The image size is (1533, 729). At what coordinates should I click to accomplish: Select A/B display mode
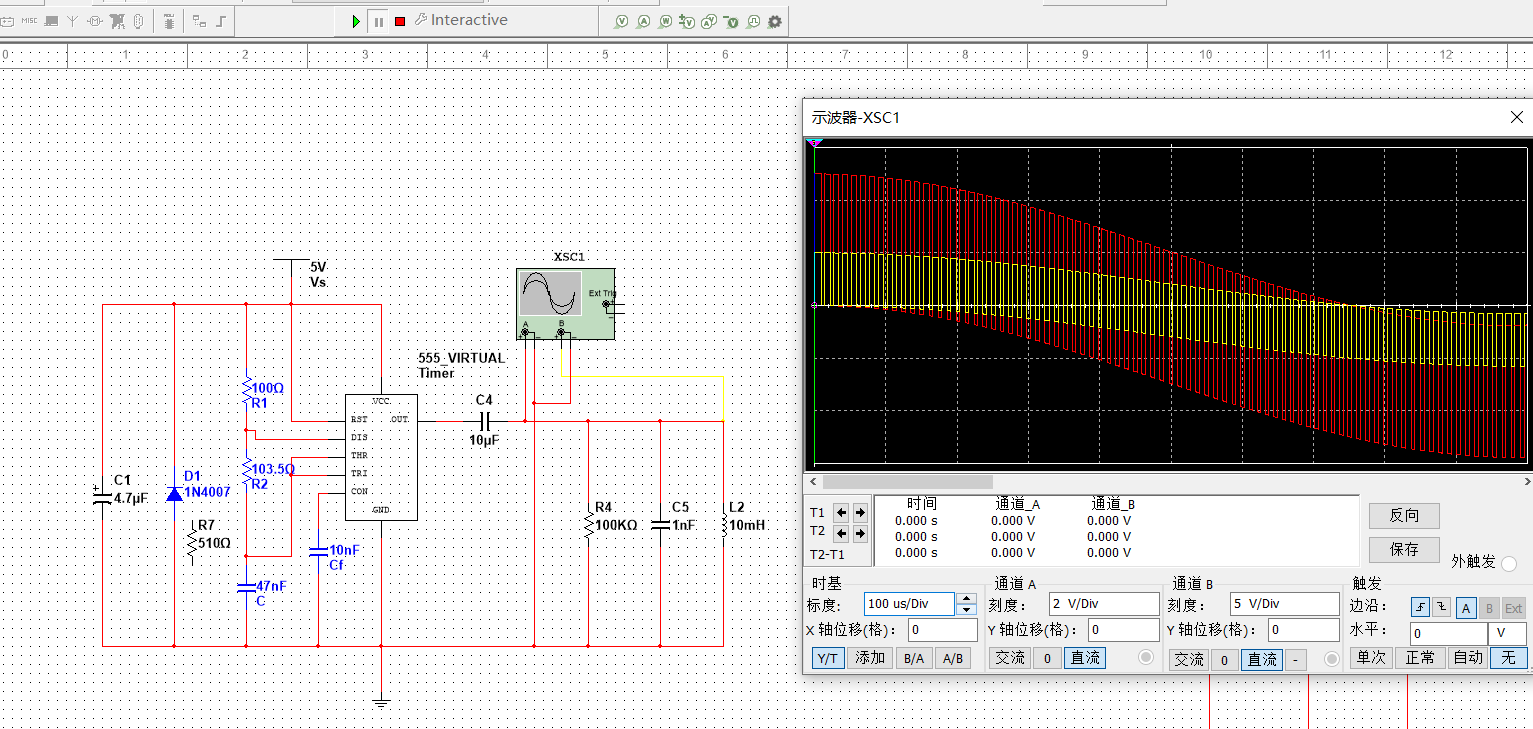(953, 658)
